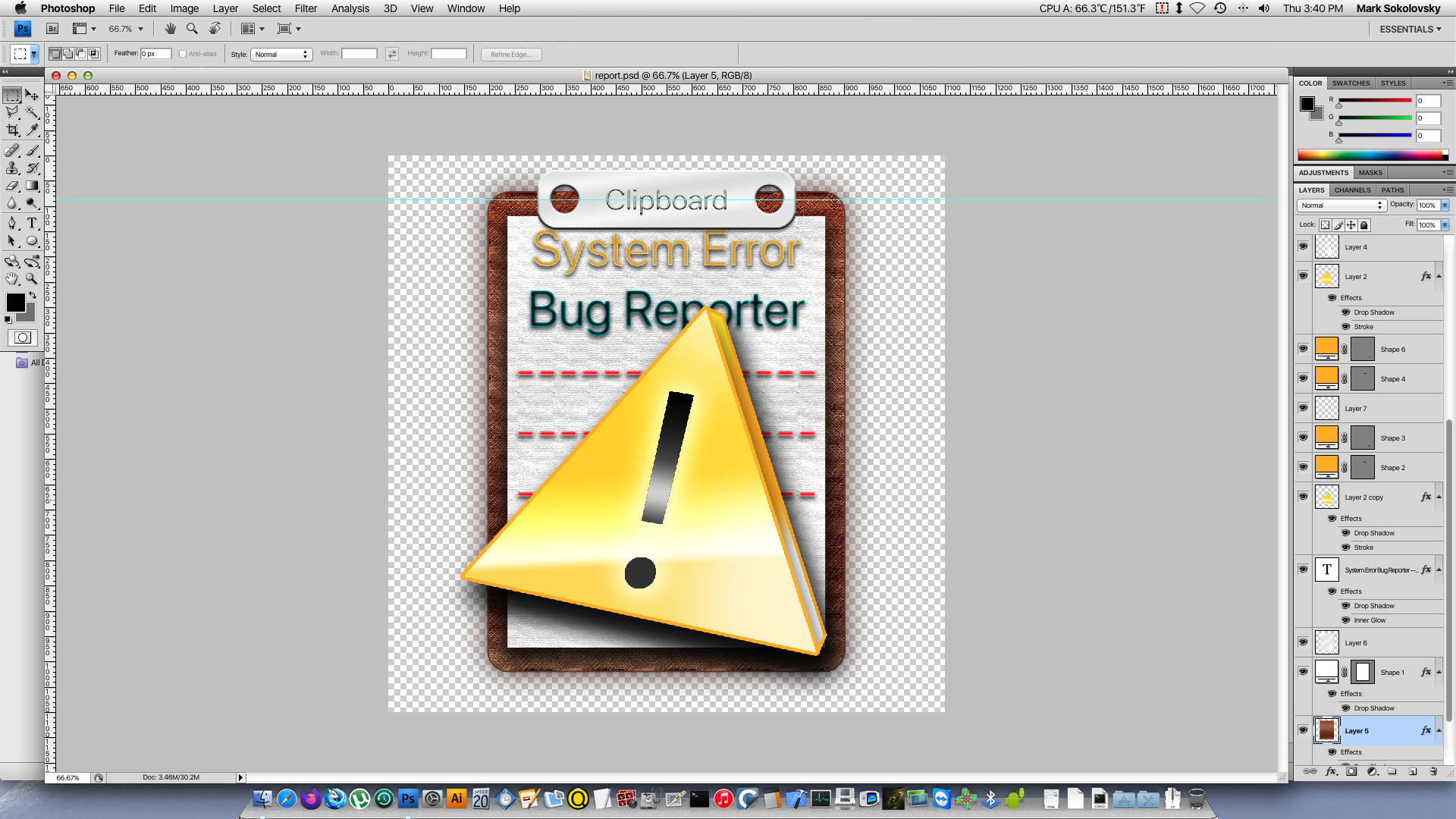Hide the Shape 6 layer

point(1303,349)
